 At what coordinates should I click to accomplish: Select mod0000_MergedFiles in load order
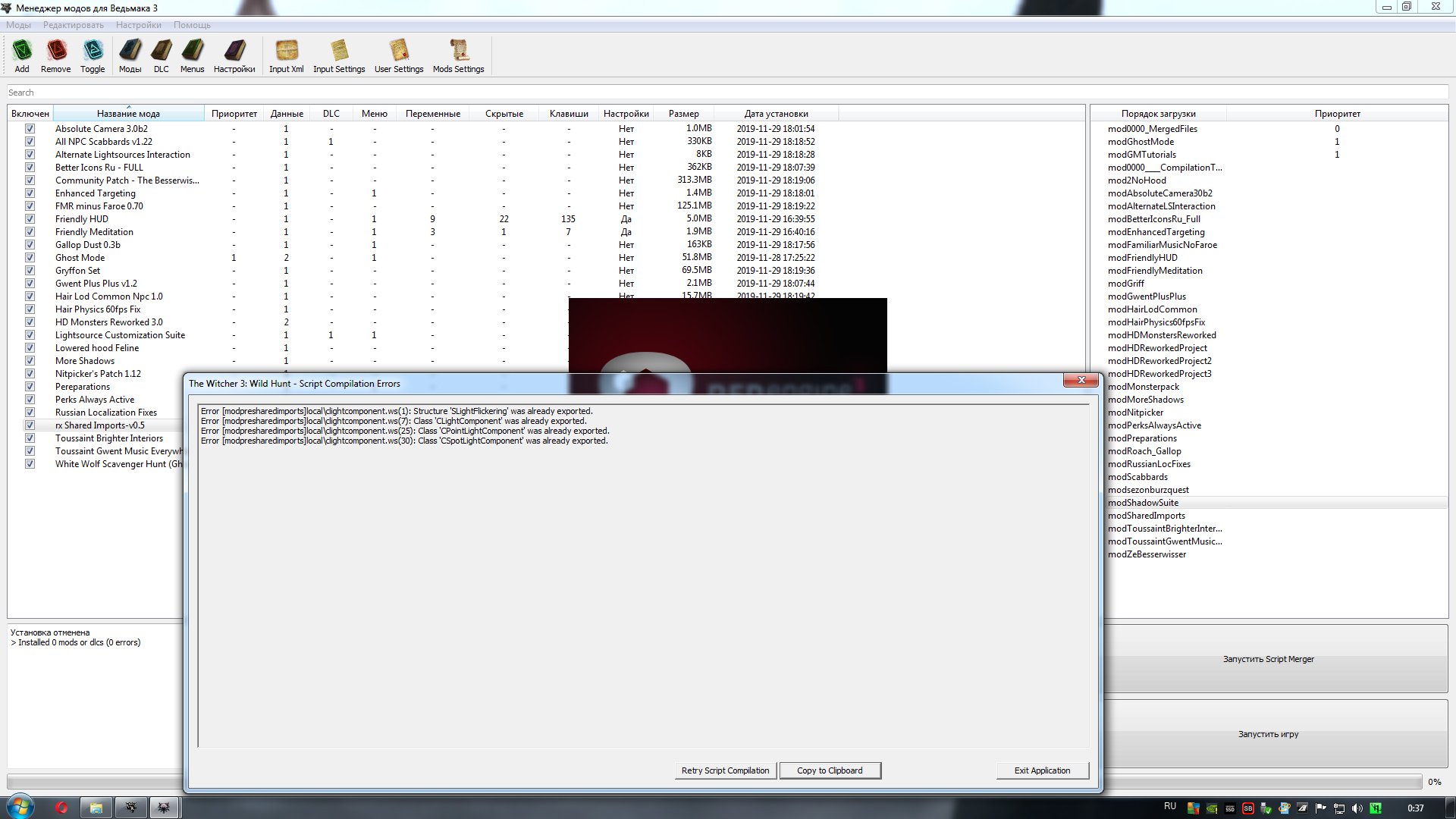(1153, 129)
